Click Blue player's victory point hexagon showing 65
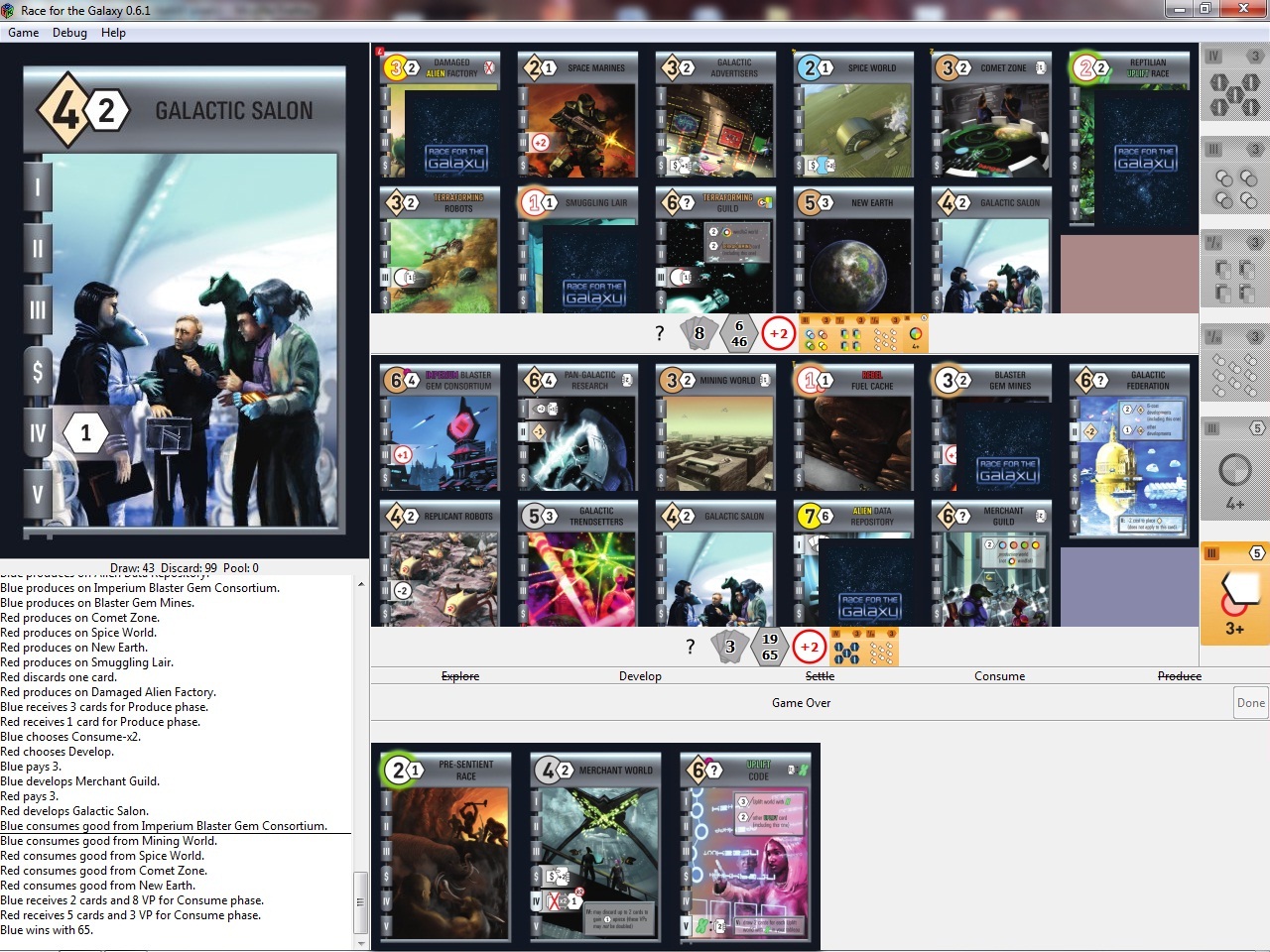The height and width of the screenshot is (952, 1270). coord(770,647)
